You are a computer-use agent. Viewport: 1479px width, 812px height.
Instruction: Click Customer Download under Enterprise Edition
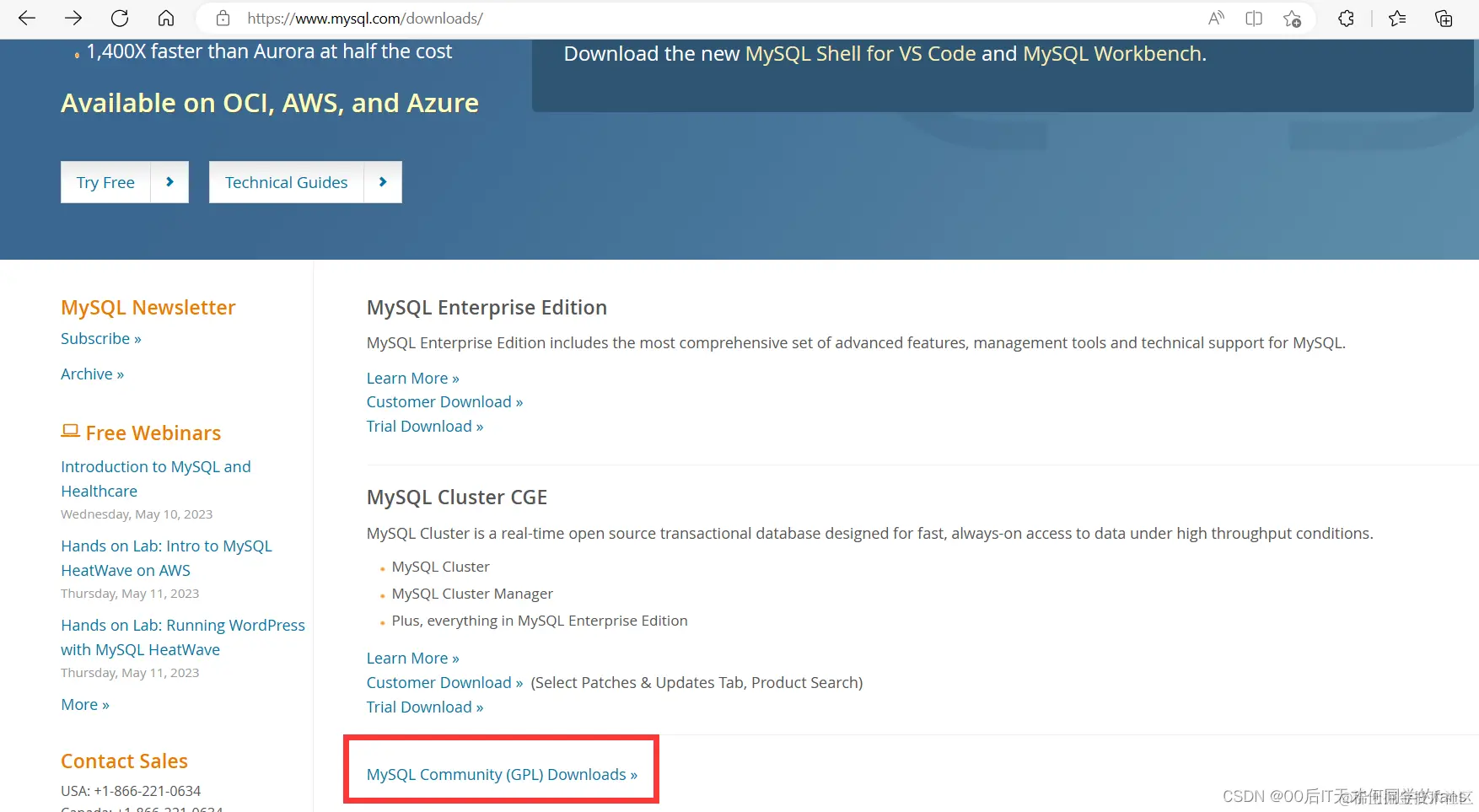tap(444, 401)
